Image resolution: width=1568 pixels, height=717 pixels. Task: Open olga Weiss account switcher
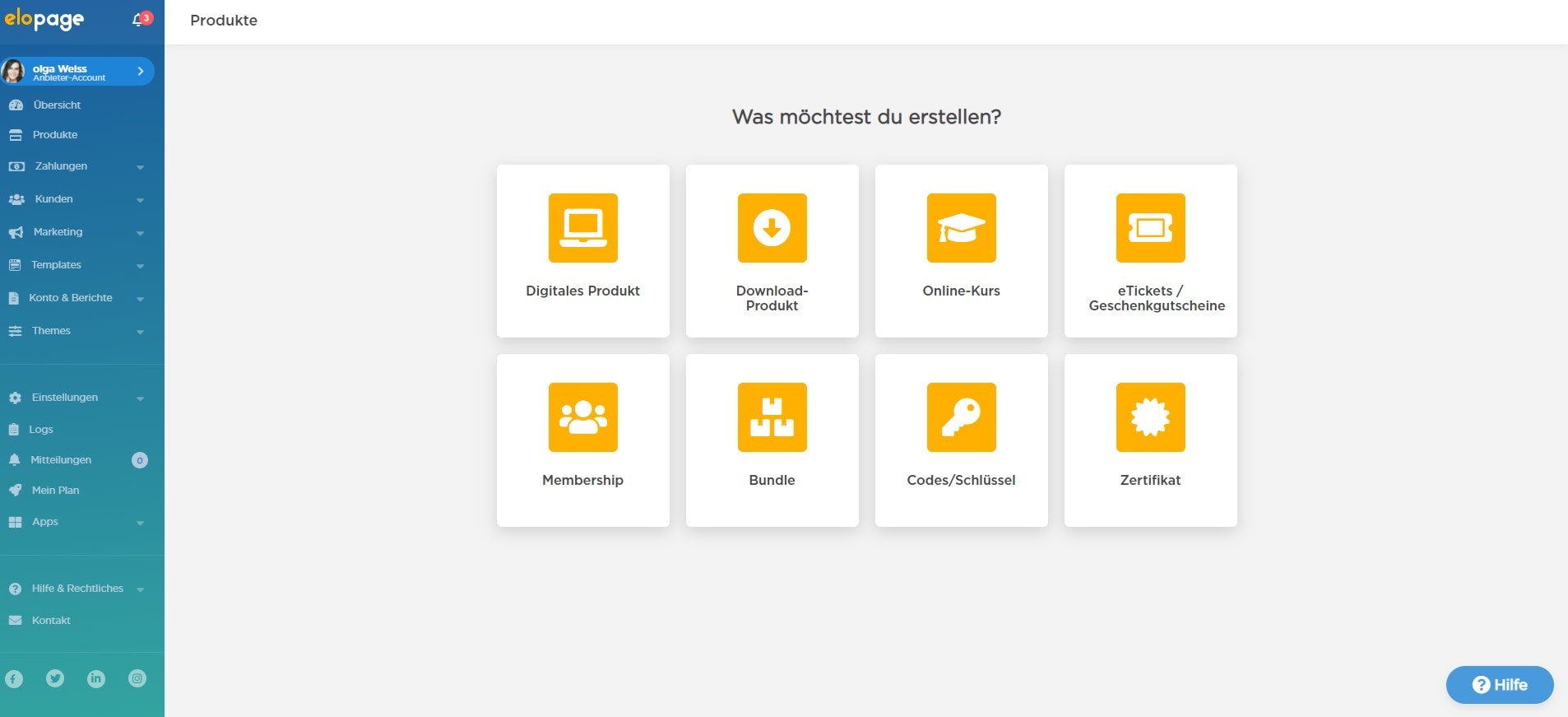coord(77,72)
